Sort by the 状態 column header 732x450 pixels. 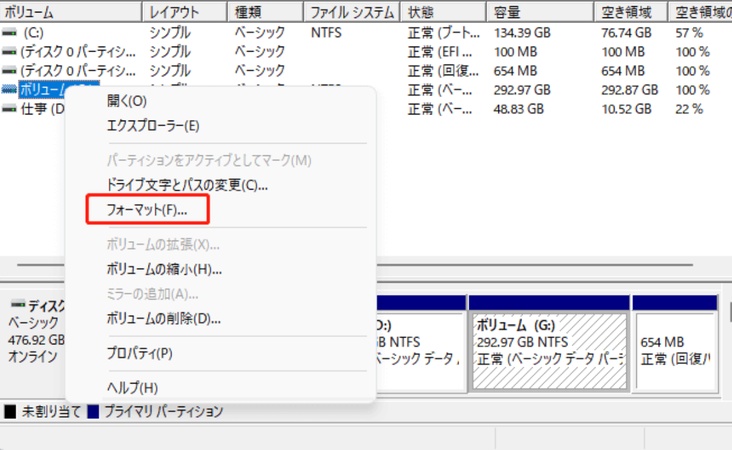point(443,12)
